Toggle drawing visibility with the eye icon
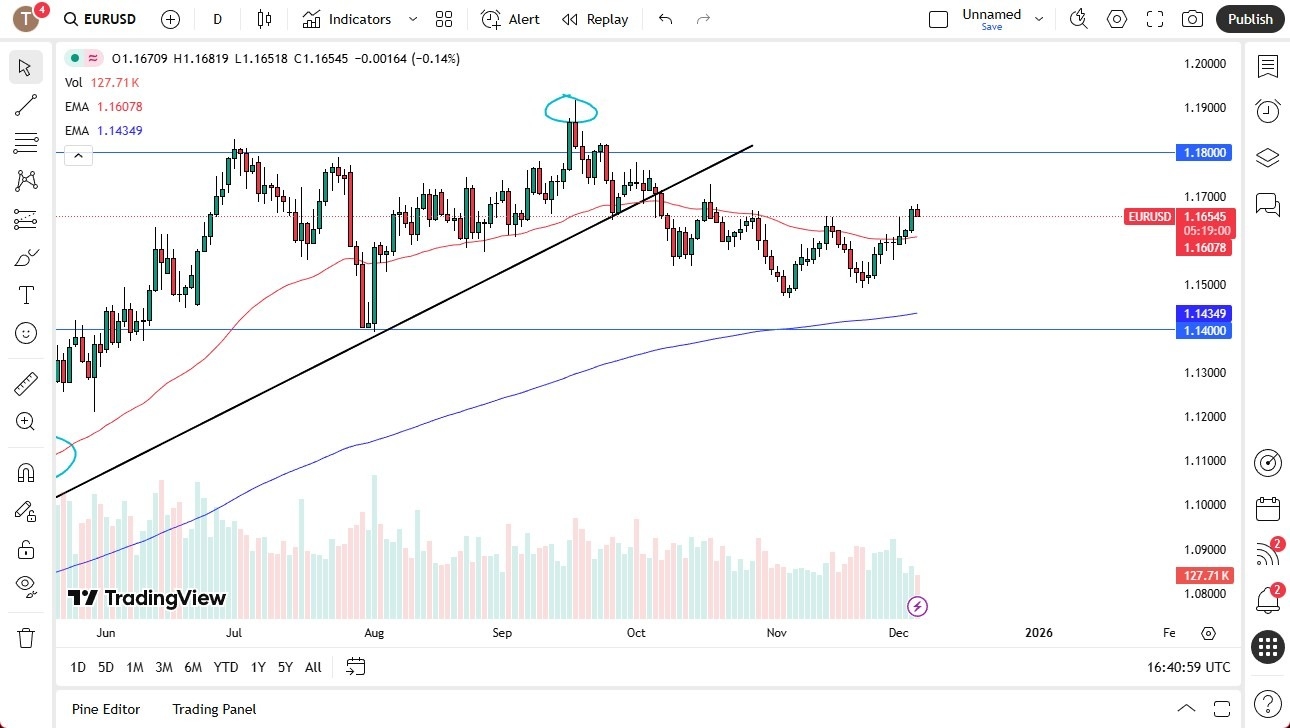The width and height of the screenshot is (1290, 728). [x=25, y=585]
